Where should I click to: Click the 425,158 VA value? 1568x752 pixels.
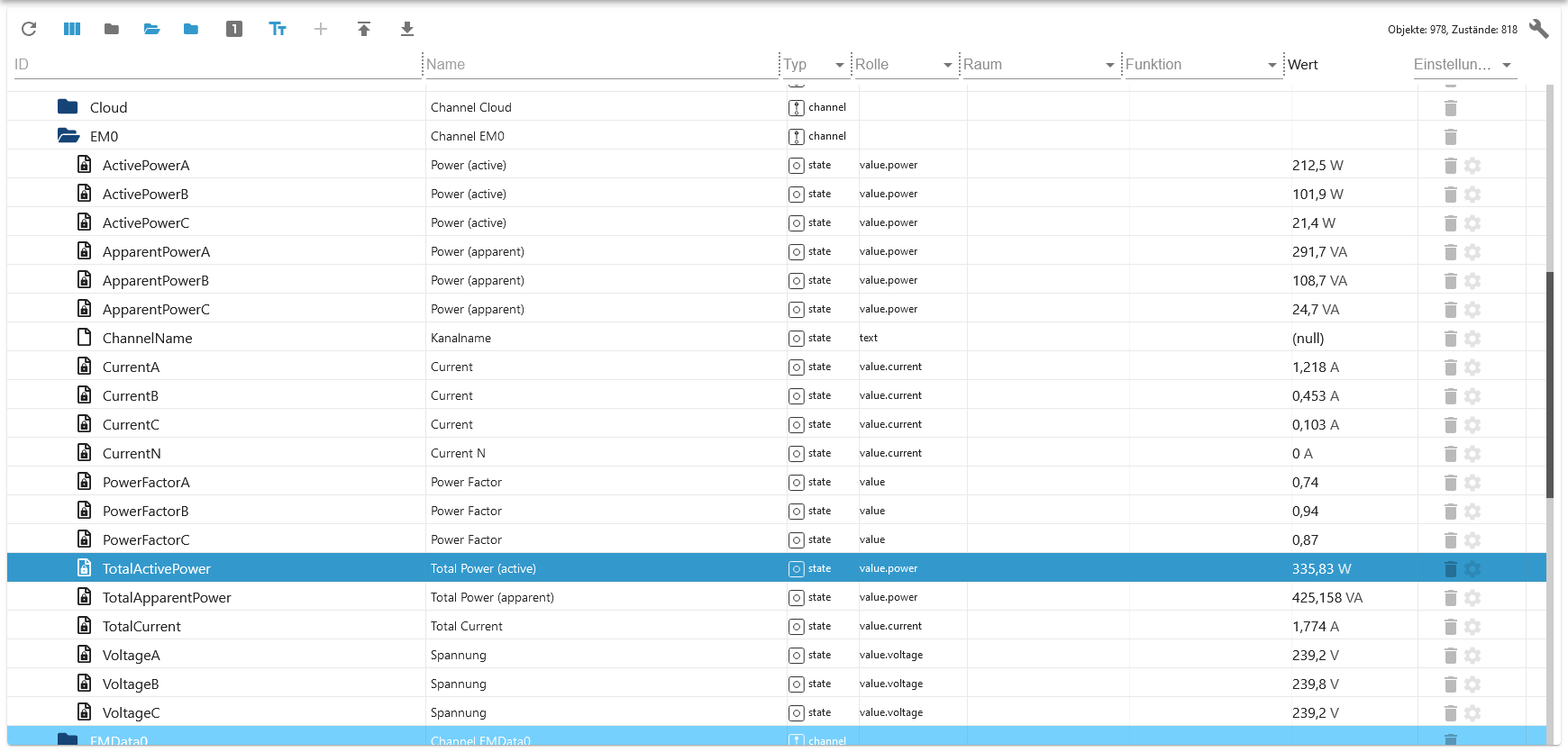pyautogui.click(x=1327, y=598)
